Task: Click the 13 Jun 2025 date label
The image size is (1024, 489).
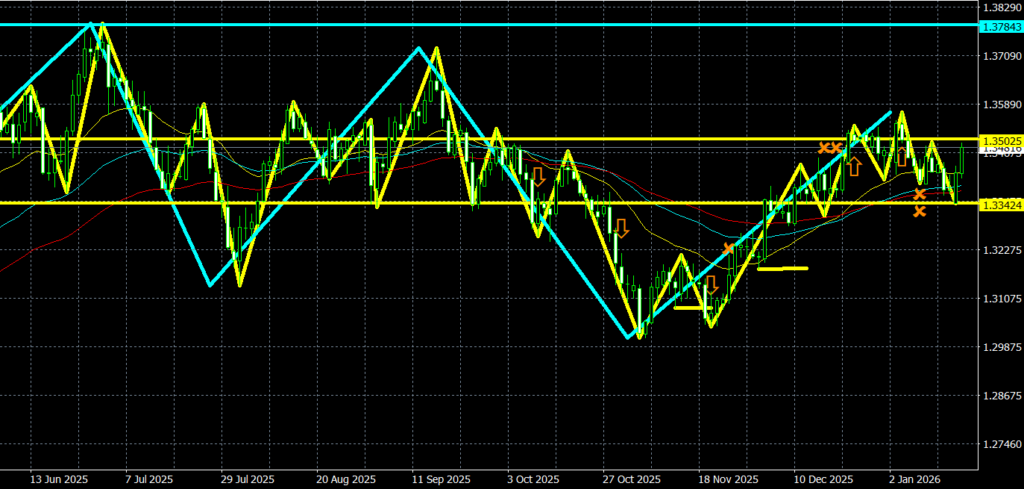Action: pos(55,478)
